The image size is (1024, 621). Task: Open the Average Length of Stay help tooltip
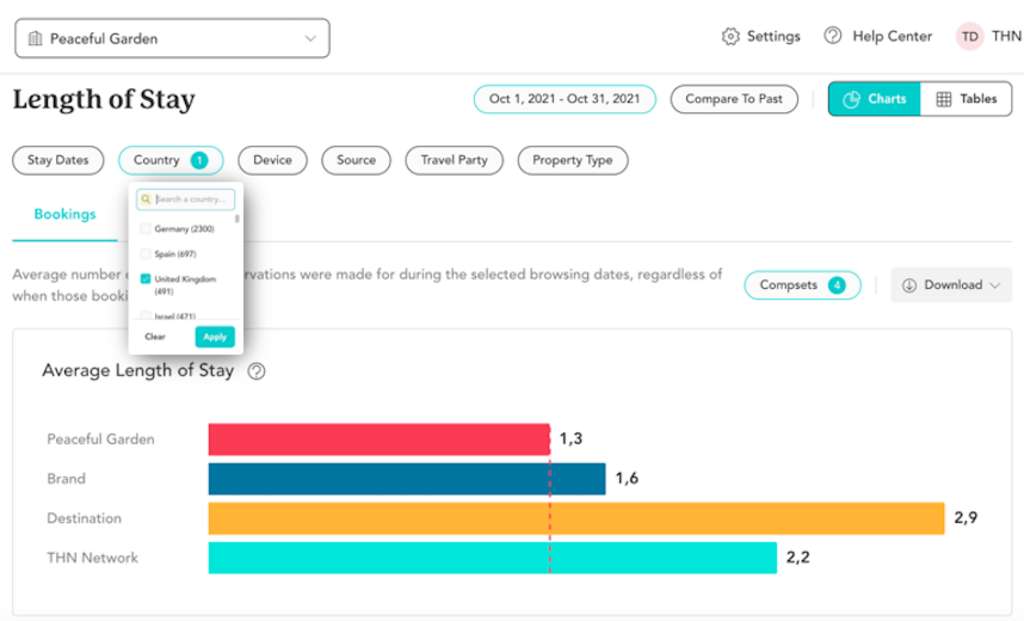(257, 370)
